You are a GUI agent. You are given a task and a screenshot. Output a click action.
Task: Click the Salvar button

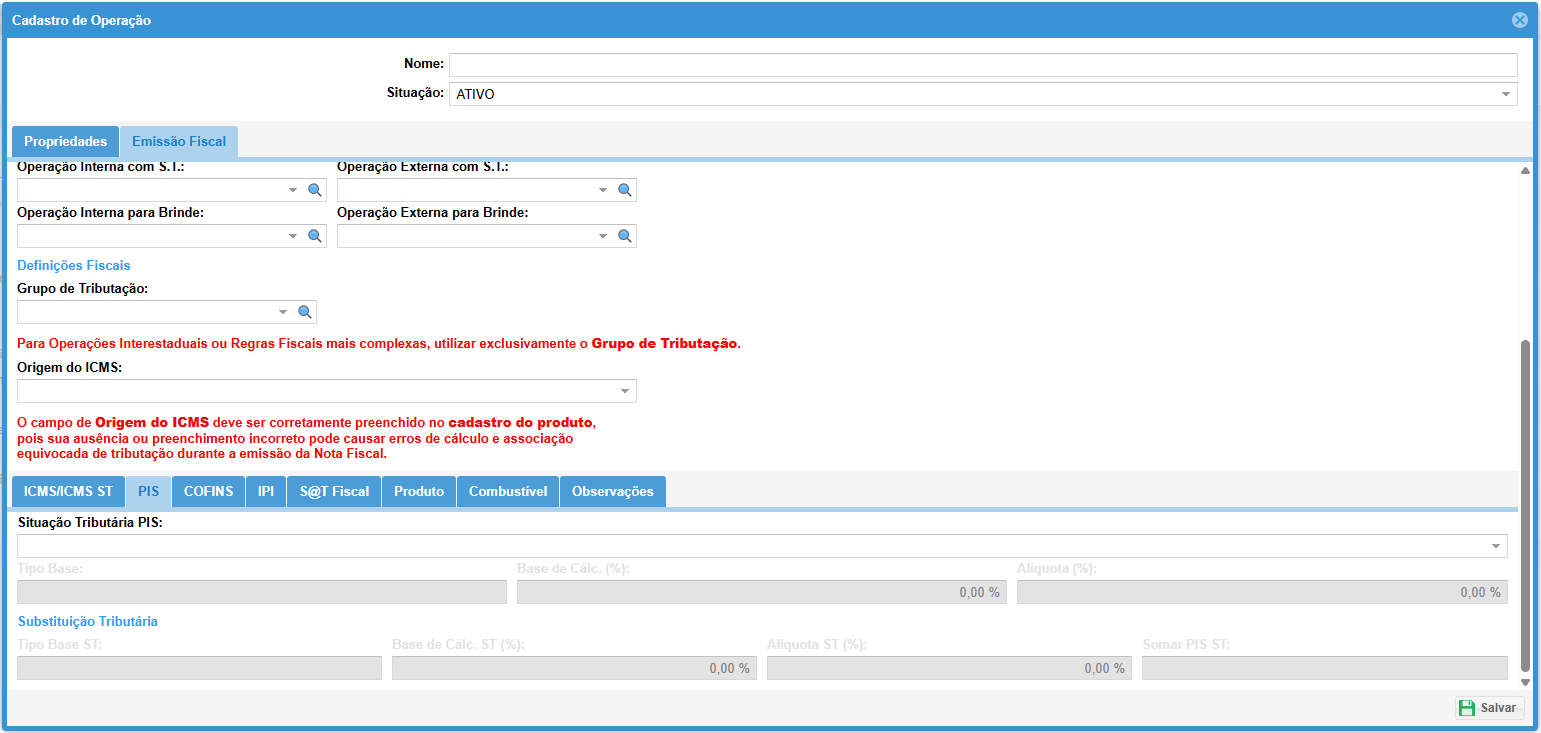coord(1489,708)
